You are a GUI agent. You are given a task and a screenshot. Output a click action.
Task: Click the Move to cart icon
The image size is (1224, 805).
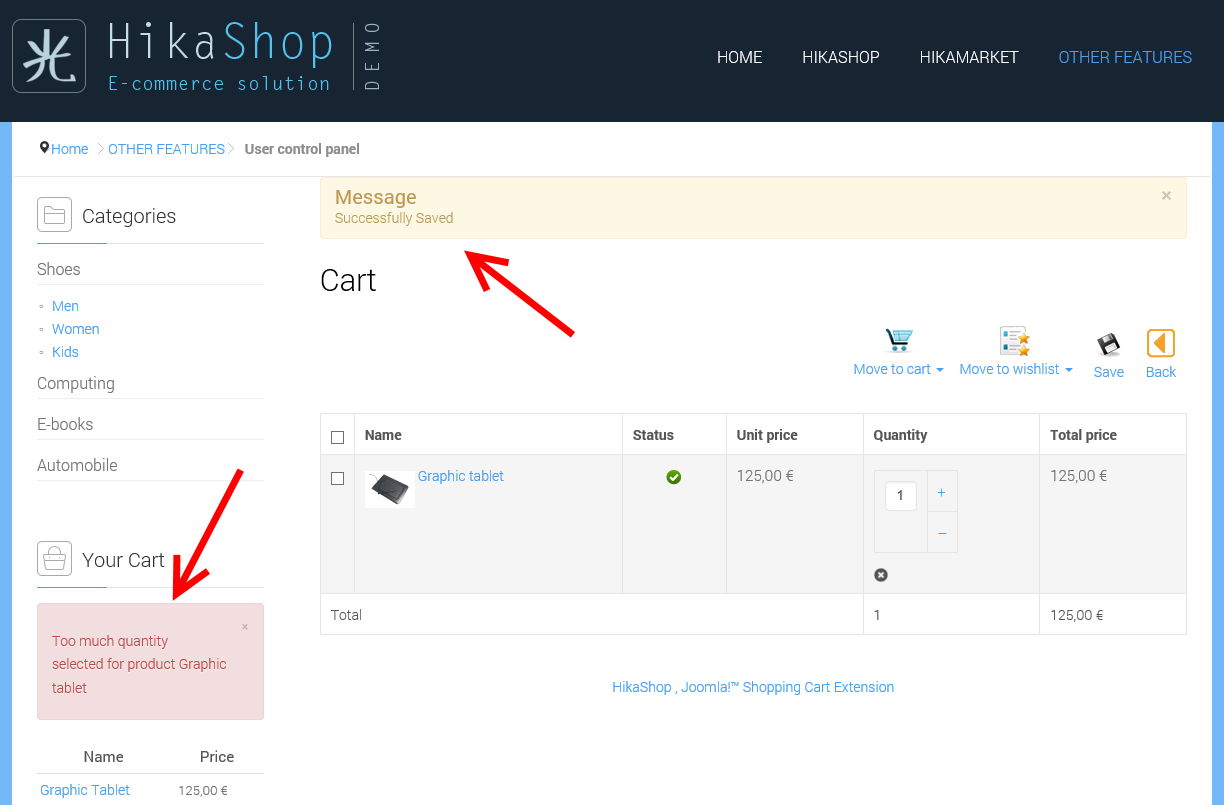coord(899,341)
